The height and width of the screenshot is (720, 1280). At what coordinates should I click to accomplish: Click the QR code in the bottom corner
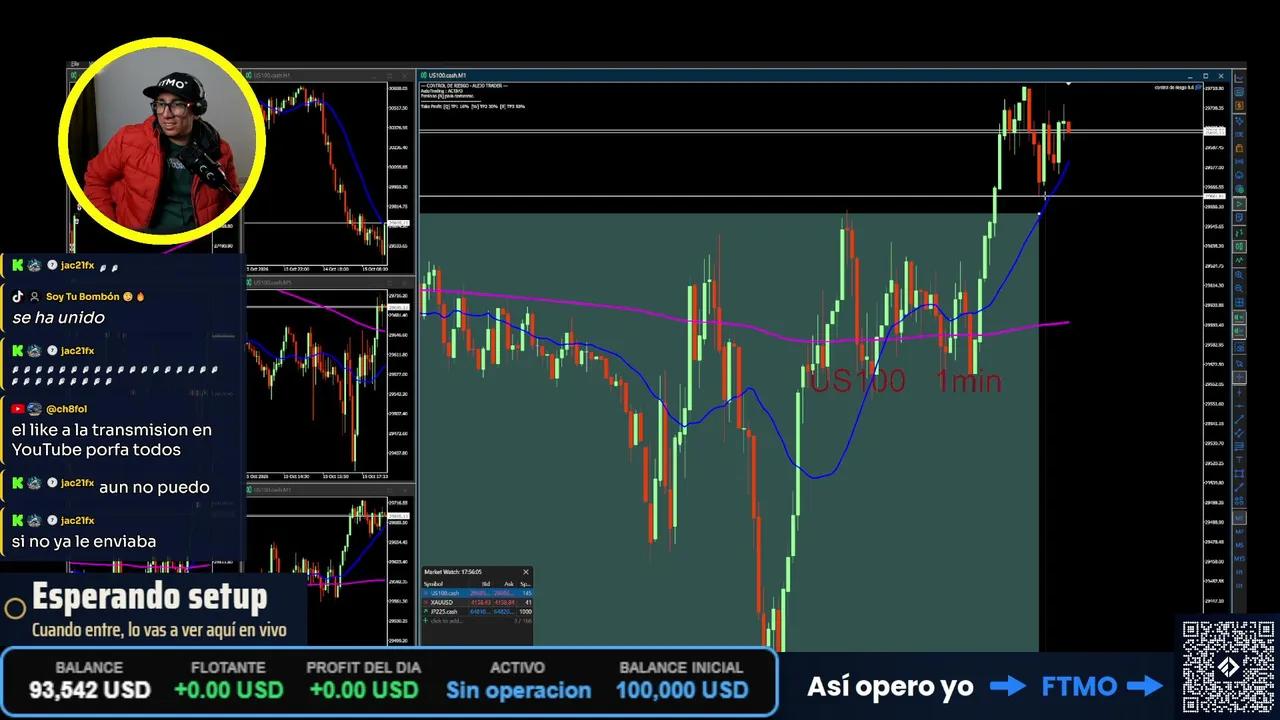1228,667
